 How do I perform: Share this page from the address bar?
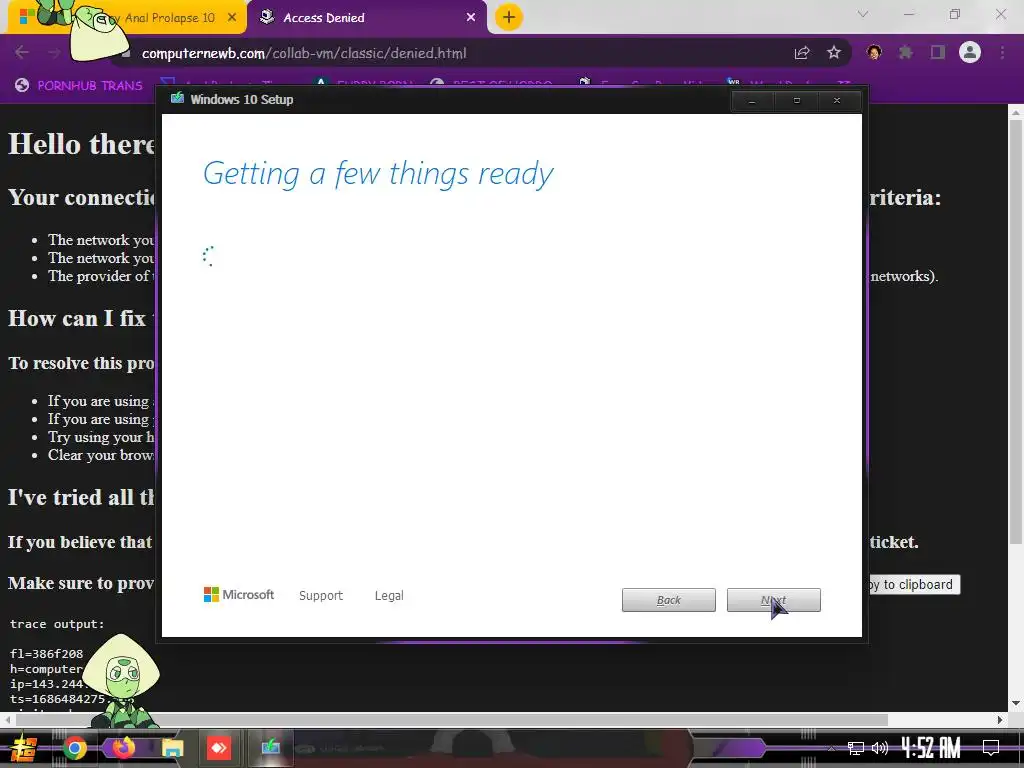pos(802,53)
